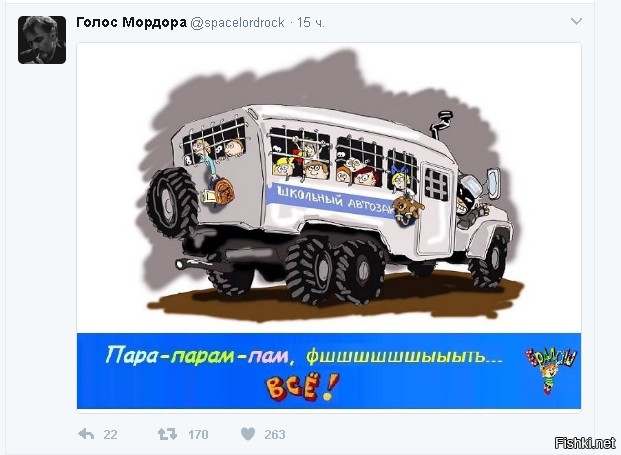This screenshot has width=621, height=455.
Task: Click the spare tire on bus rear
Action: 173,203
